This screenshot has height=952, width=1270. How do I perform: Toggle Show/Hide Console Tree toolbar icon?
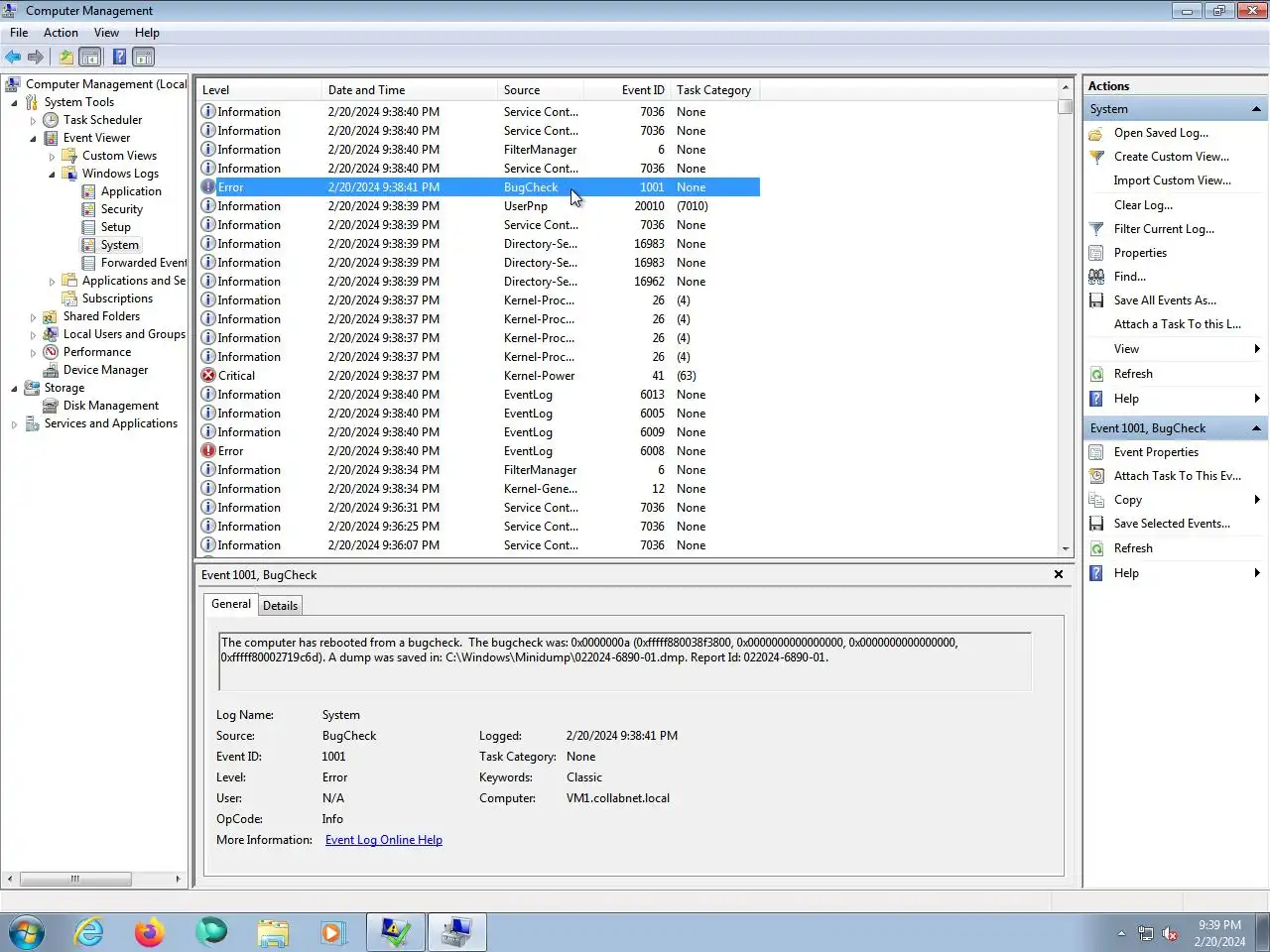tap(90, 57)
